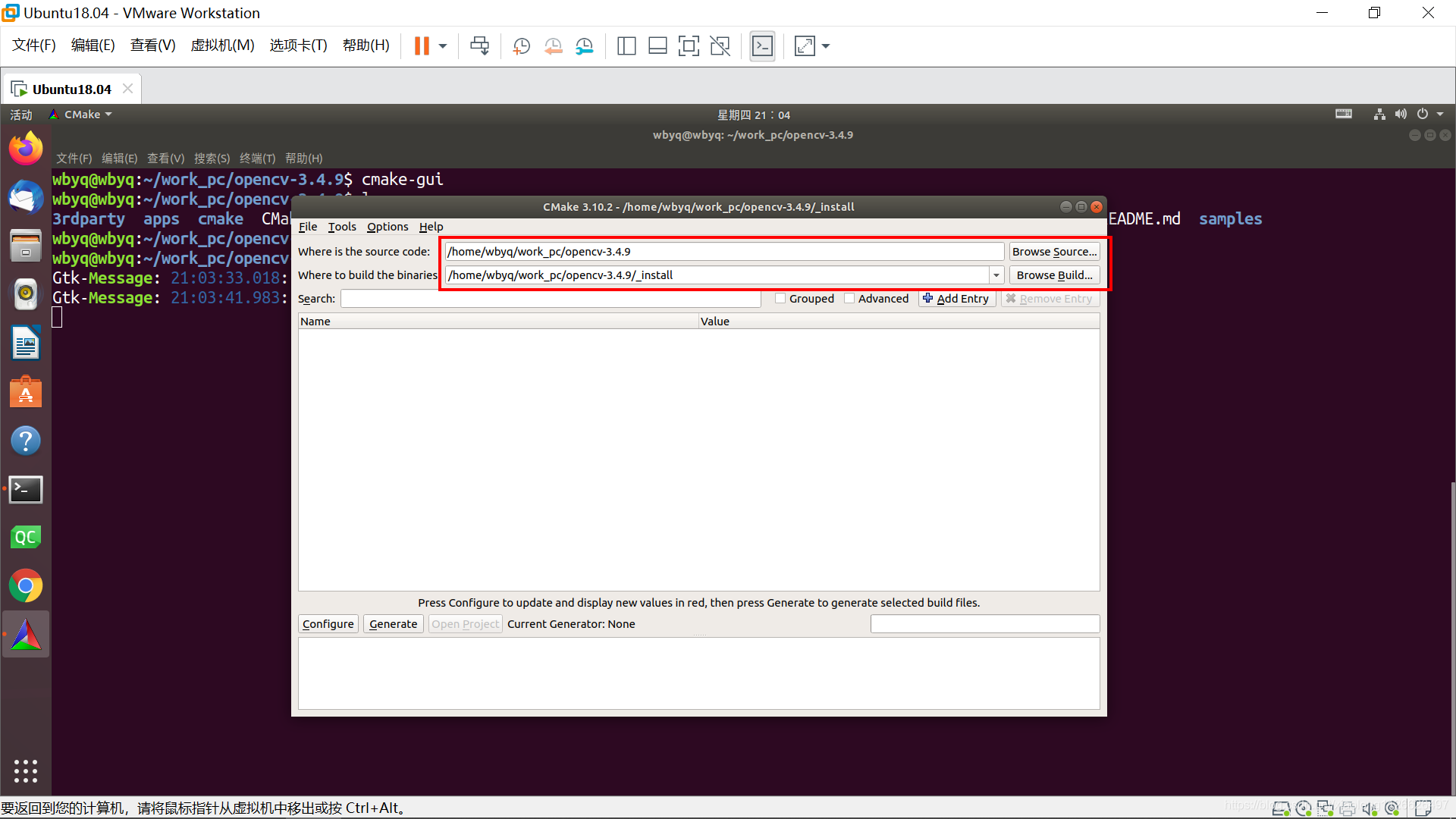Click the Add Entry button
The height and width of the screenshot is (819, 1456).
click(x=956, y=299)
